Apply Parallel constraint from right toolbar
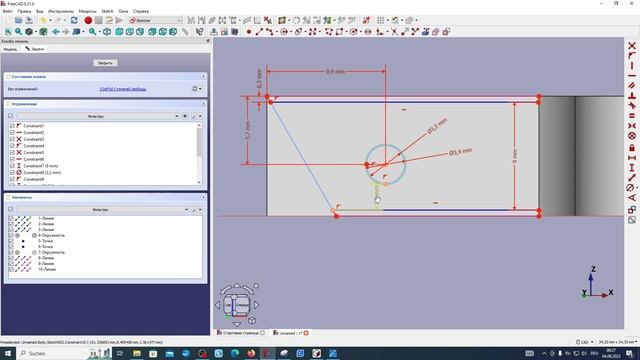Viewport: 640px width, 360px height. [632, 86]
